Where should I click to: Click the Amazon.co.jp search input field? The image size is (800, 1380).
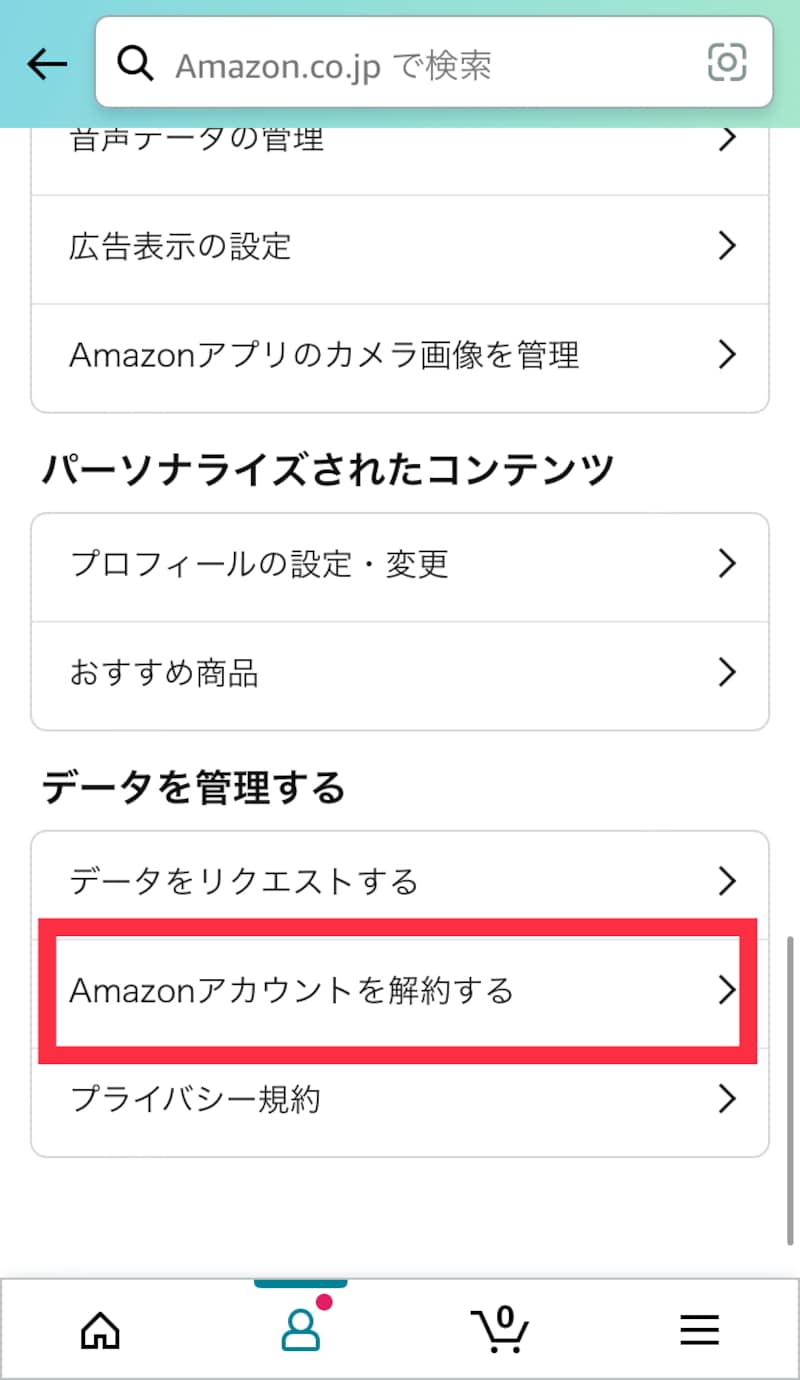coord(420,65)
